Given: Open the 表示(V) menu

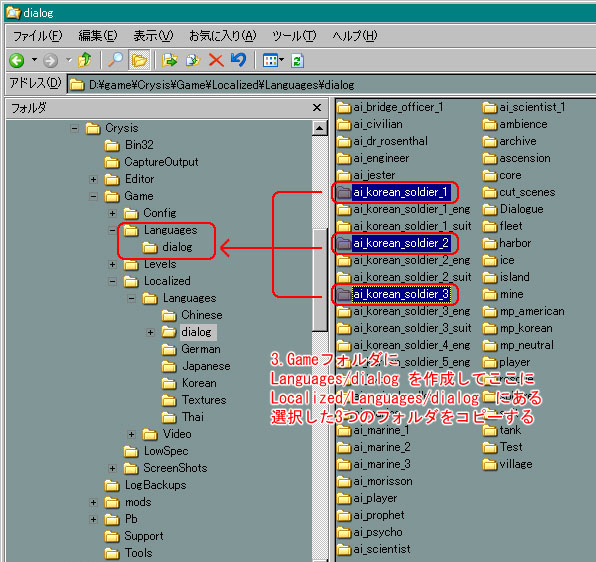Looking at the screenshot, I should (x=153, y=36).
